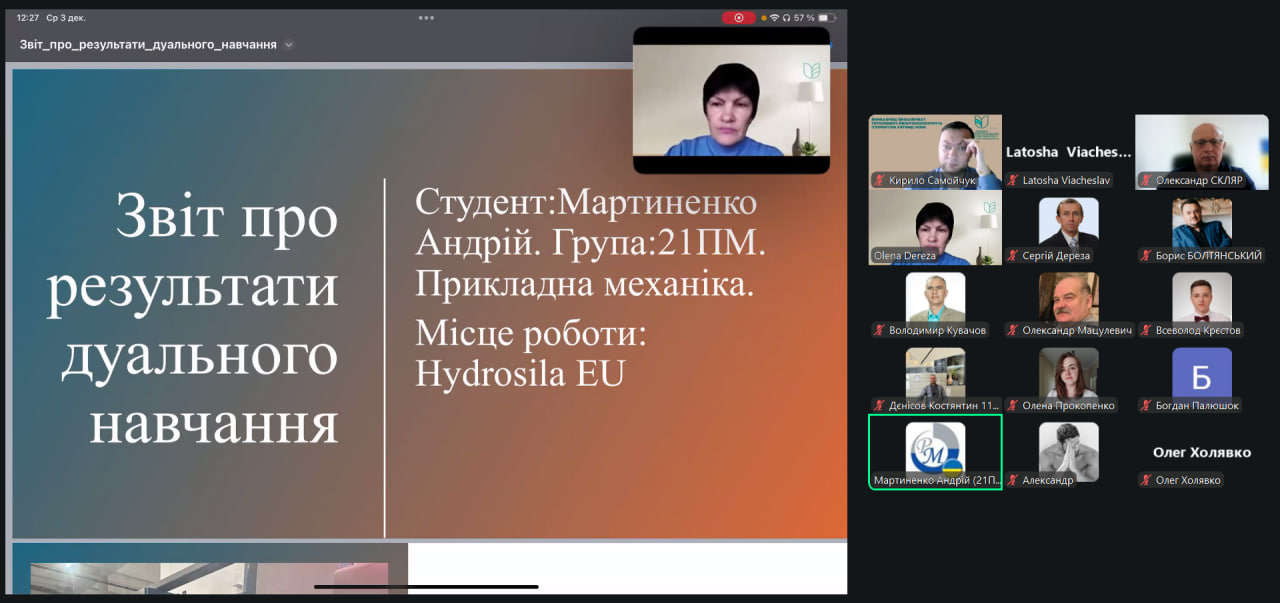Click the document title Звіт_про_результати_дуального_навчання
Image resolution: width=1280 pixels, height=603 pixels.
pyautogui.click(x=148, y=45)
